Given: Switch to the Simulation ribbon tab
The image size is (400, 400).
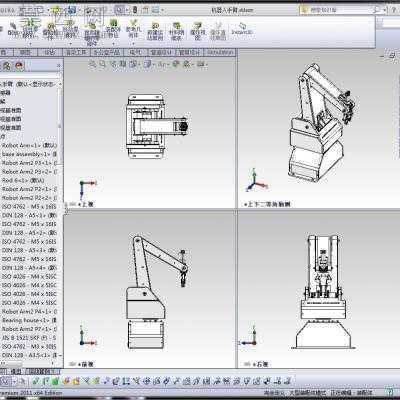Looking at the screenshot, I should click(220, 52).
